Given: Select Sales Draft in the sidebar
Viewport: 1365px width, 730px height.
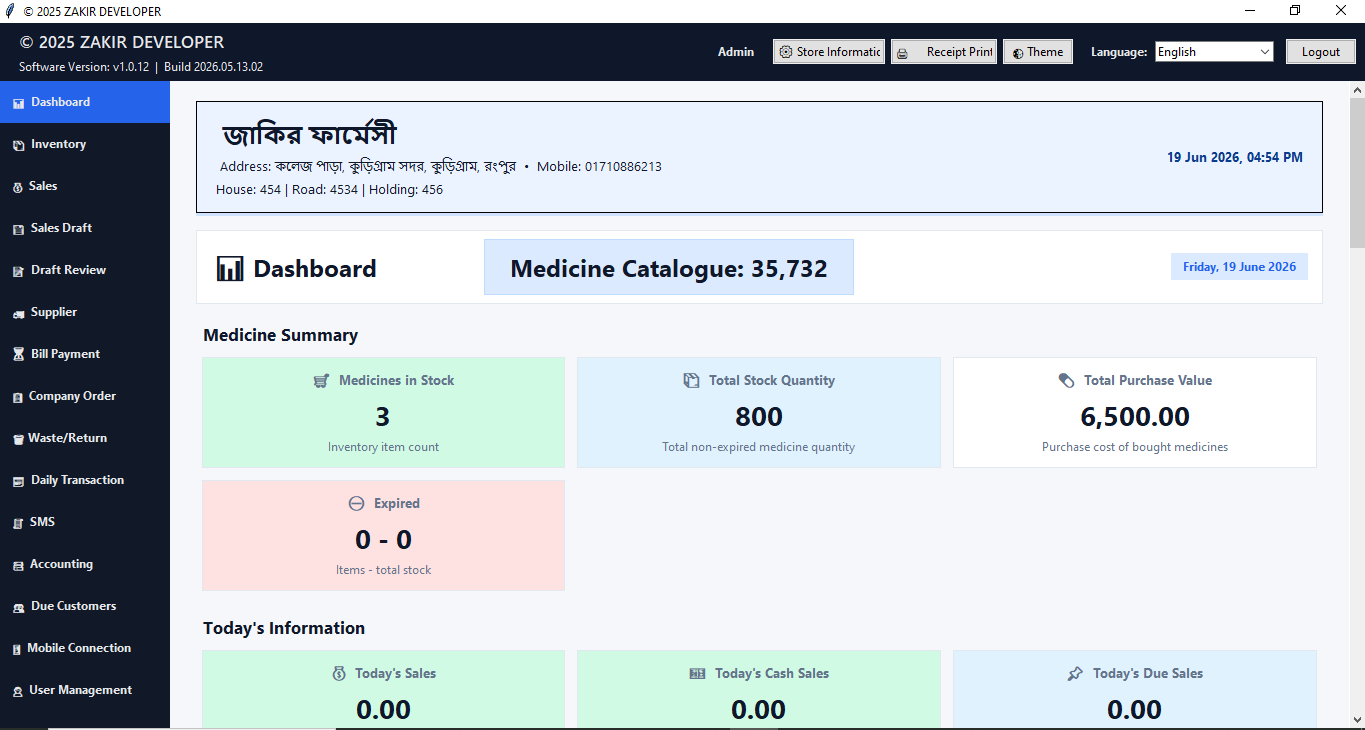Looking at the screenshot, I should point(85,228).
